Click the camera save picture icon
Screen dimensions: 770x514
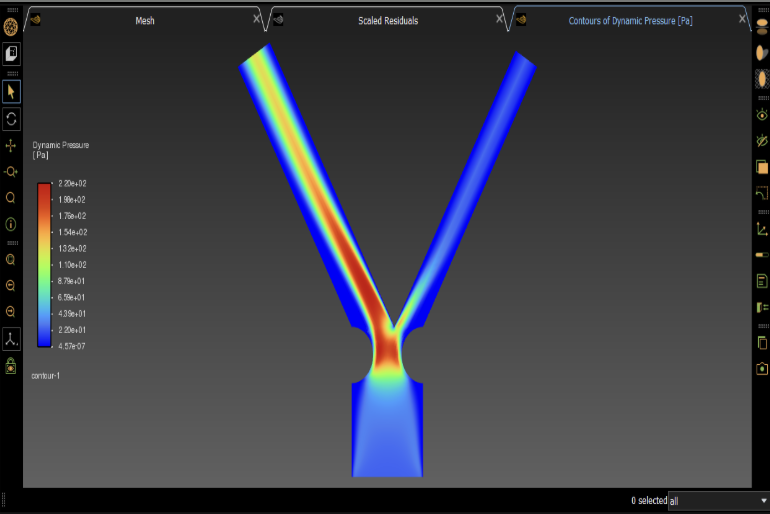tap(762, 369)
